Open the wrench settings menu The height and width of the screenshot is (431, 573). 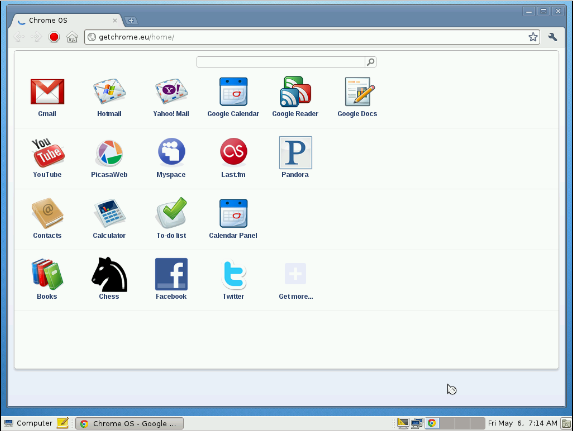(x=553, y=37)
